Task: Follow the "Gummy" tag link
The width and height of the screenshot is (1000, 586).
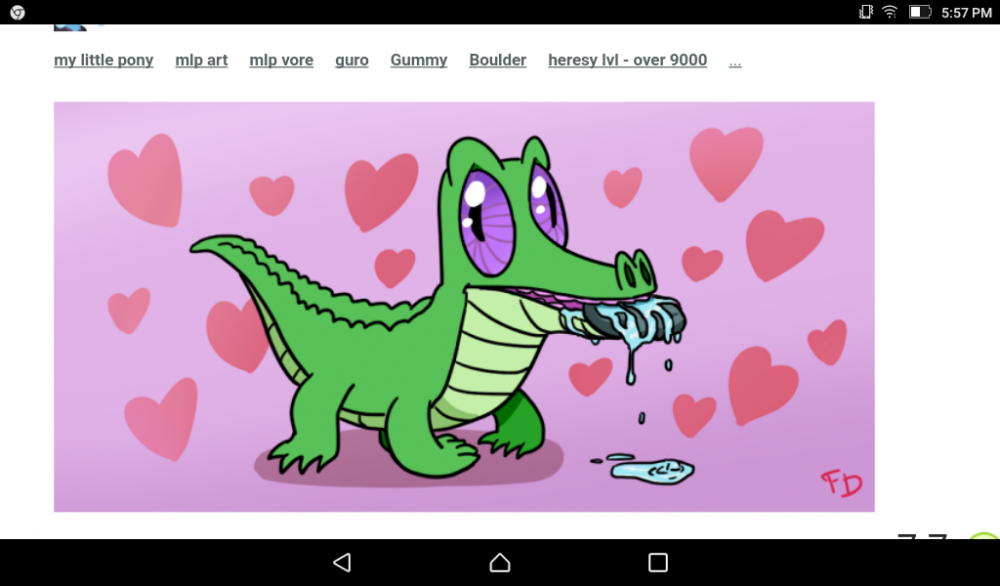Action: [x=418, y=60]
